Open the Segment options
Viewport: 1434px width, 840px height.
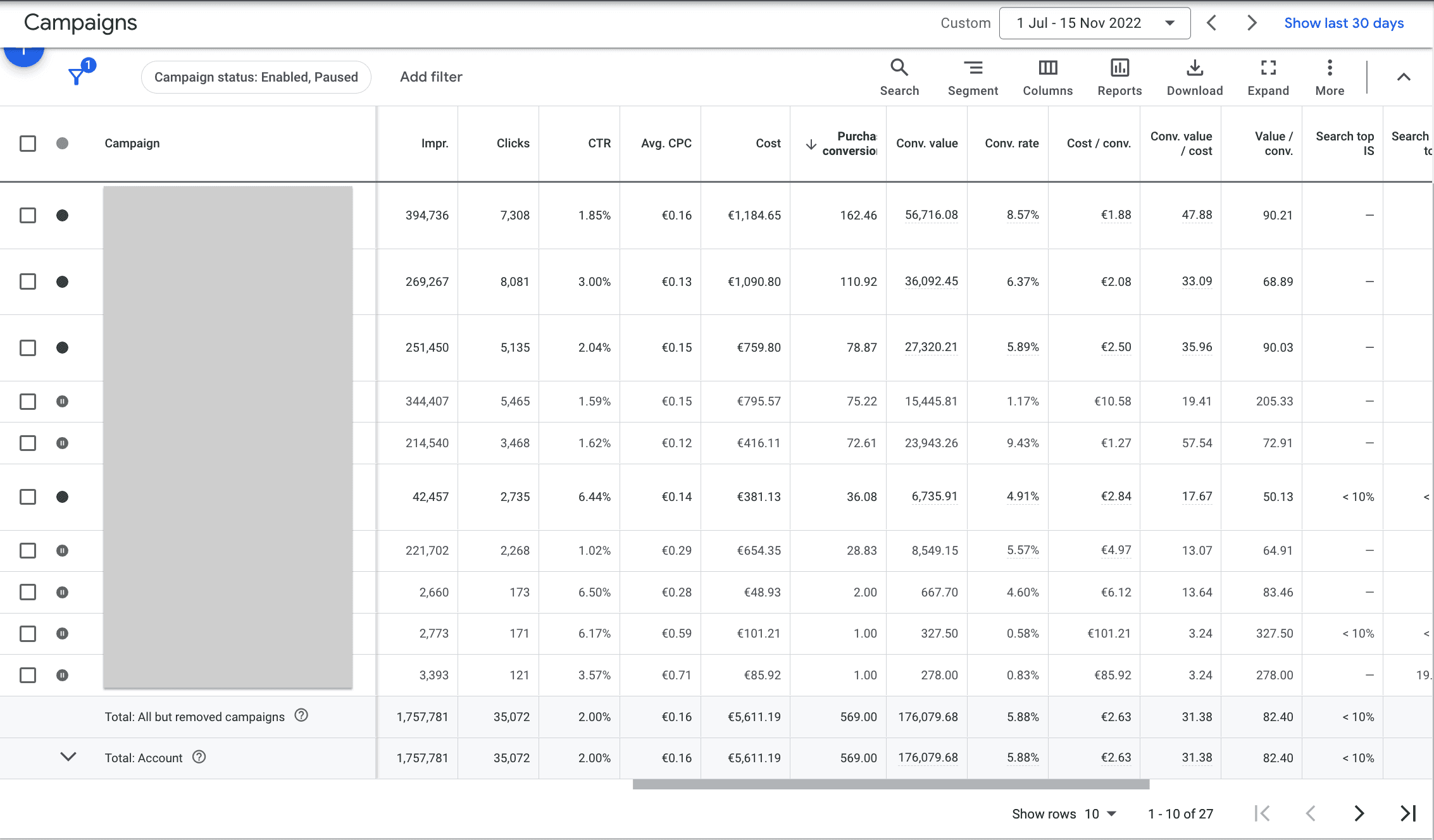[973, 77]
